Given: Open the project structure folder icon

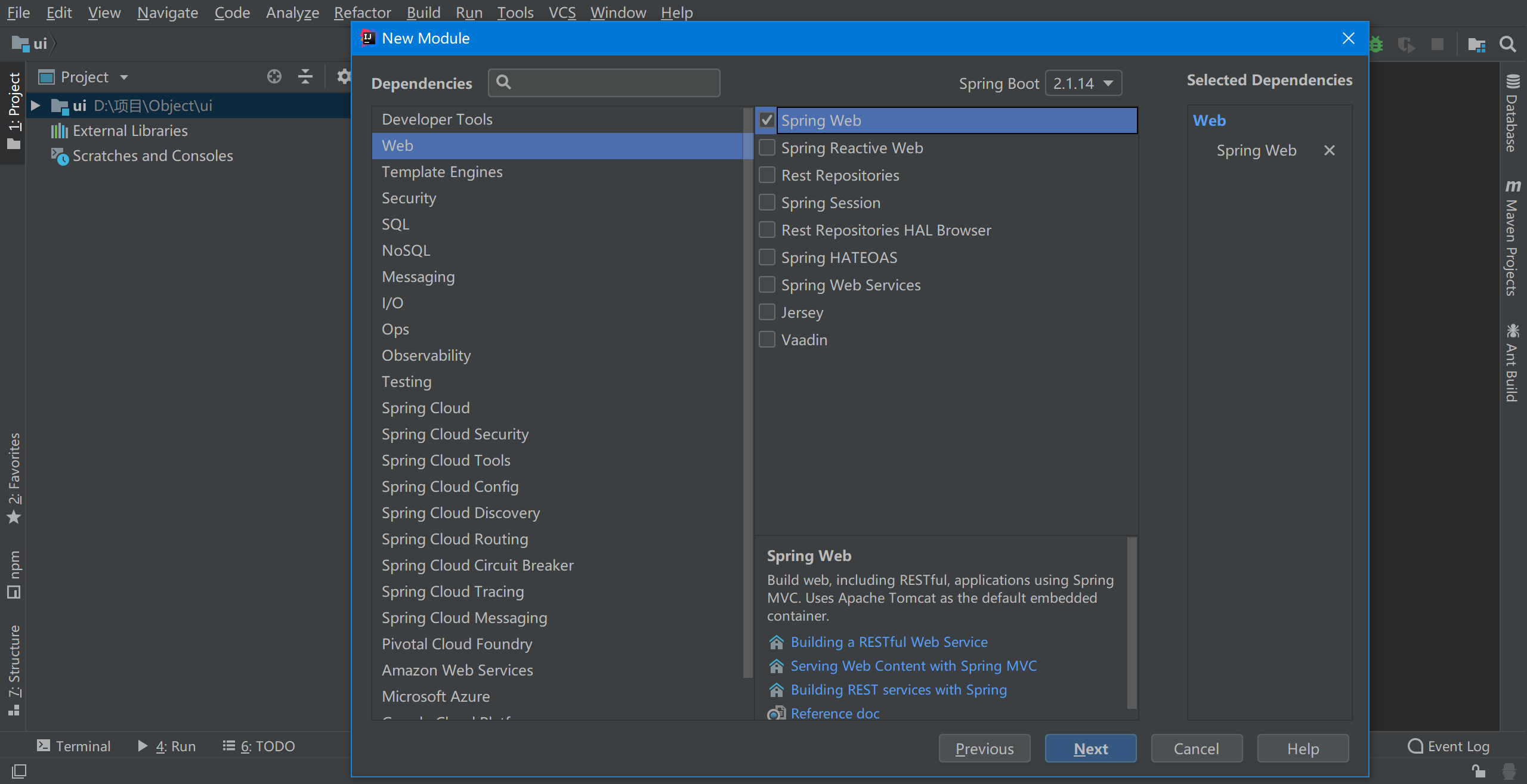Looking at the screenshot, I should [1476, 44].
